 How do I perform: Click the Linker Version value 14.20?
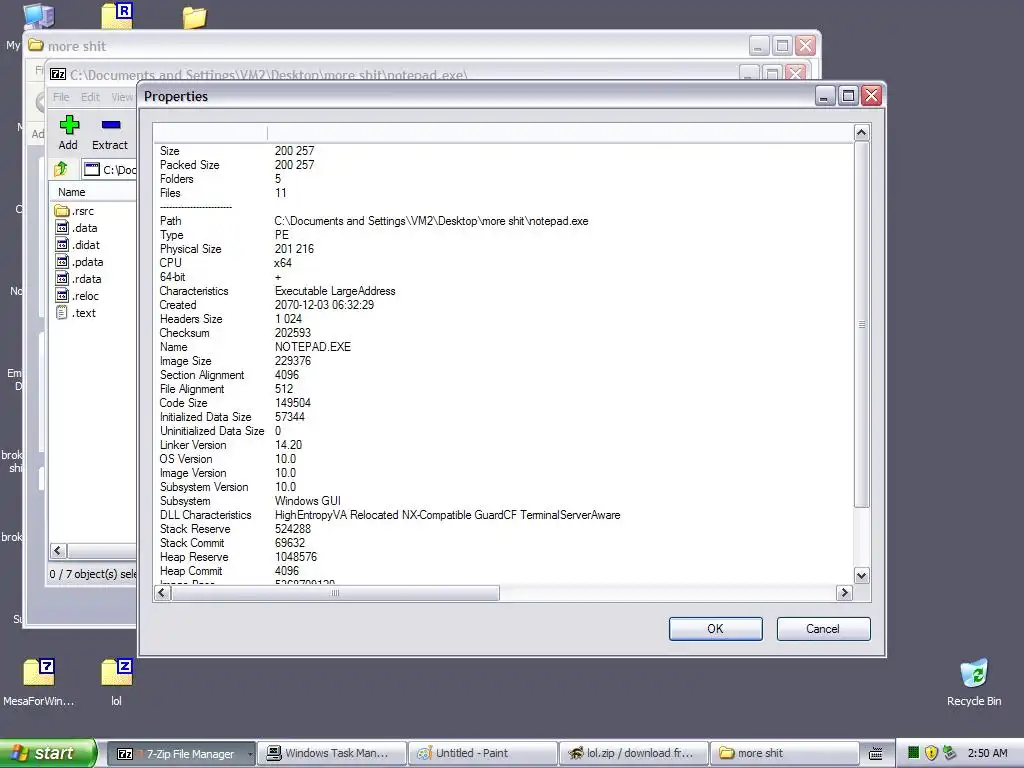(288, 445)
